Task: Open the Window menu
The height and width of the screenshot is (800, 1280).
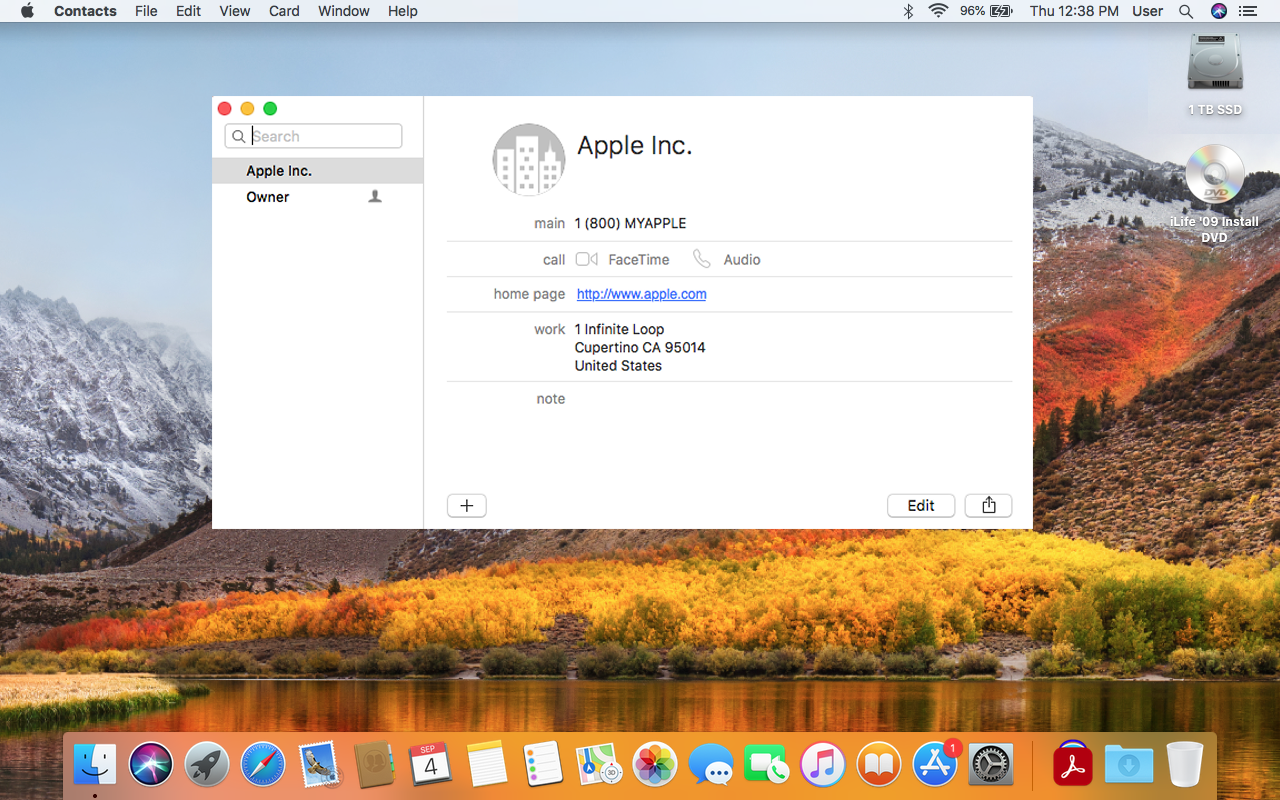Action: [x=344, y=11]
